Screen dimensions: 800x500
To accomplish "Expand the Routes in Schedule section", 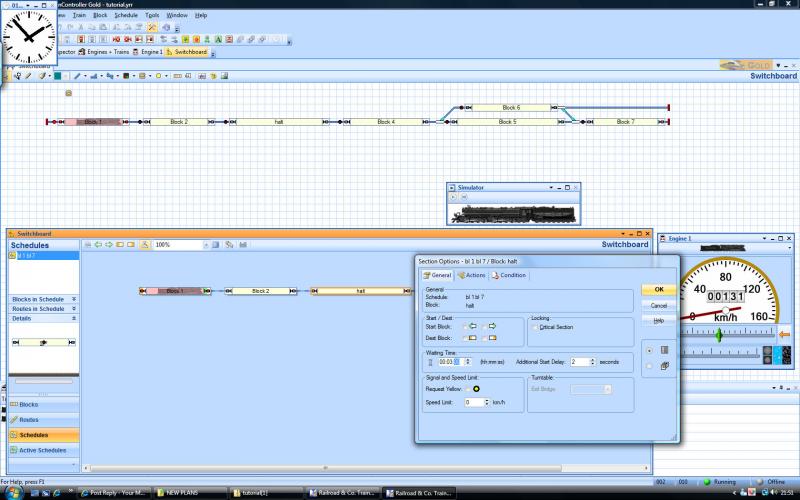I will pos(73,309).
